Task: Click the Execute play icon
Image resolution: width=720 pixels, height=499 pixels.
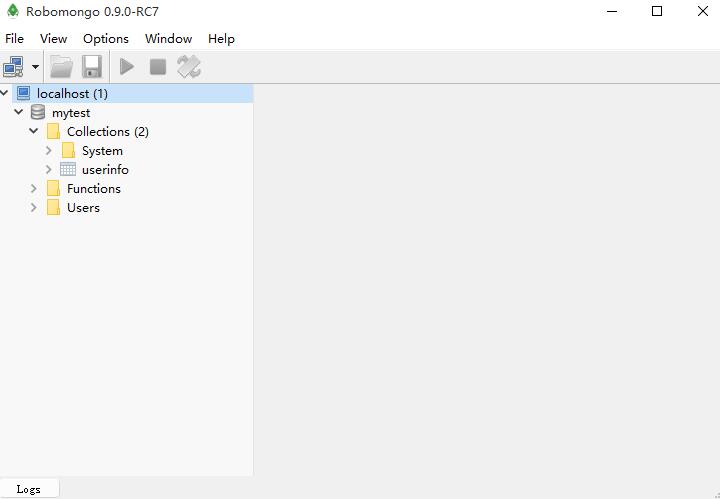Action: point(127,67)
